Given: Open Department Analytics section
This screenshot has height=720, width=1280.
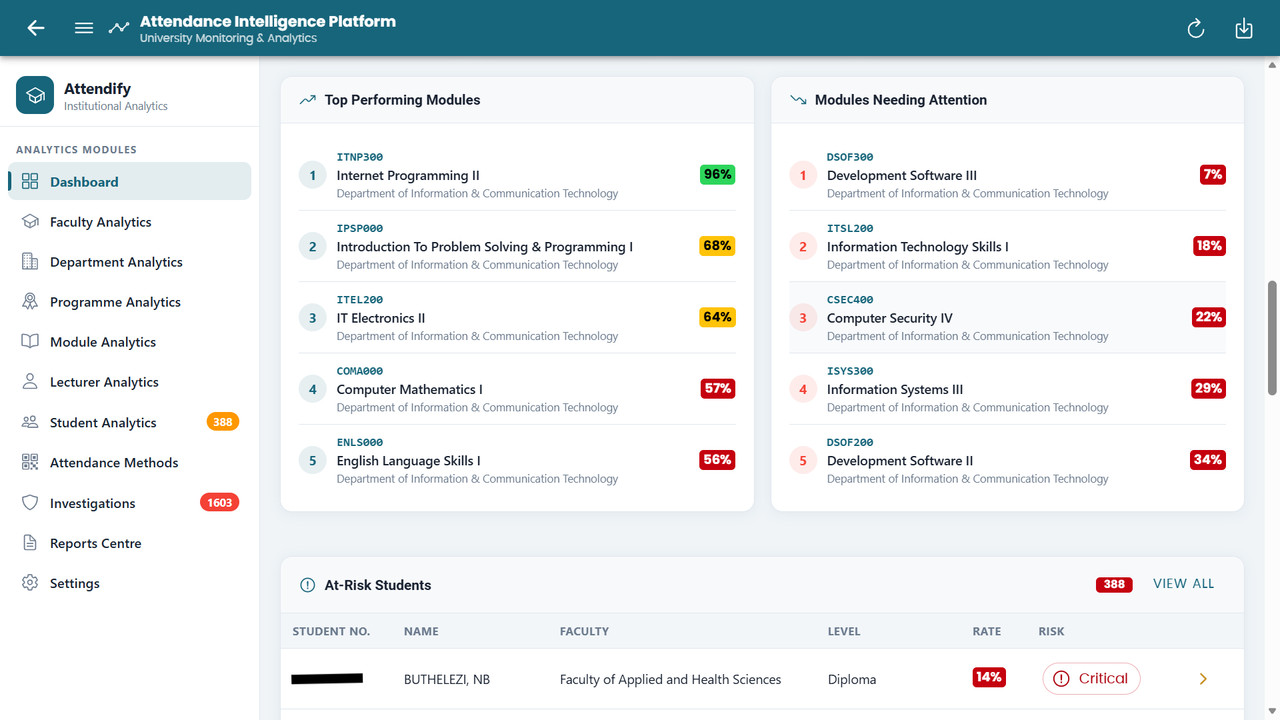Looking at the screenshot, I should coord(130,261).
